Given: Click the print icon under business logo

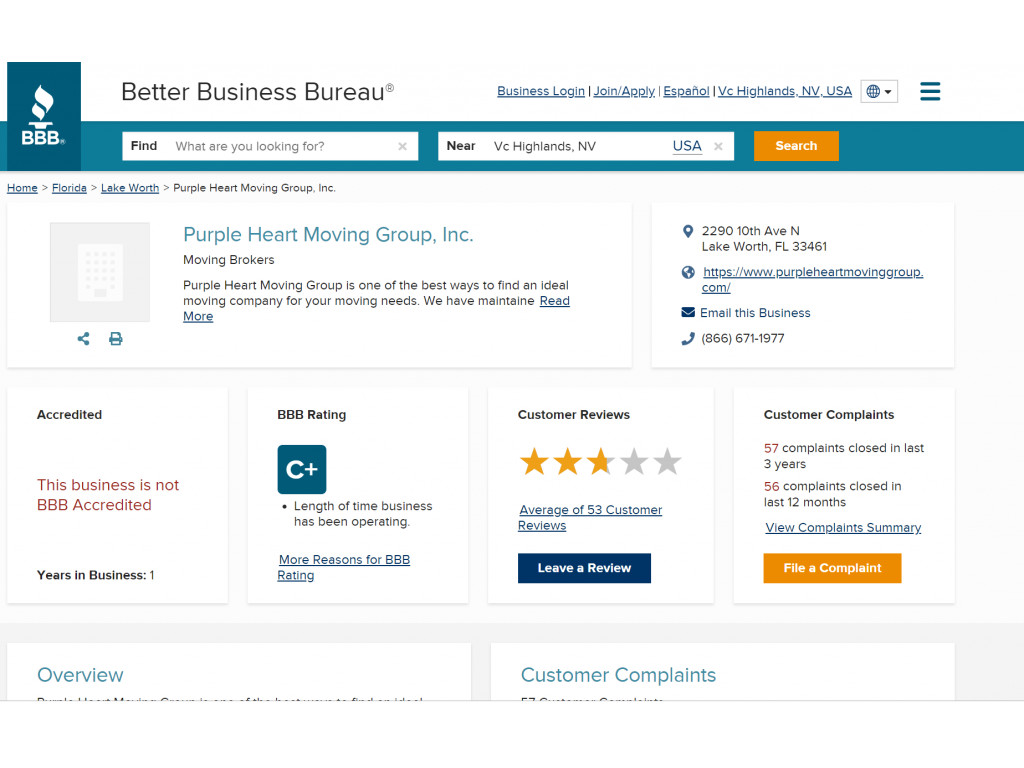Looking at the screenshot, I should tap(116, 339).
